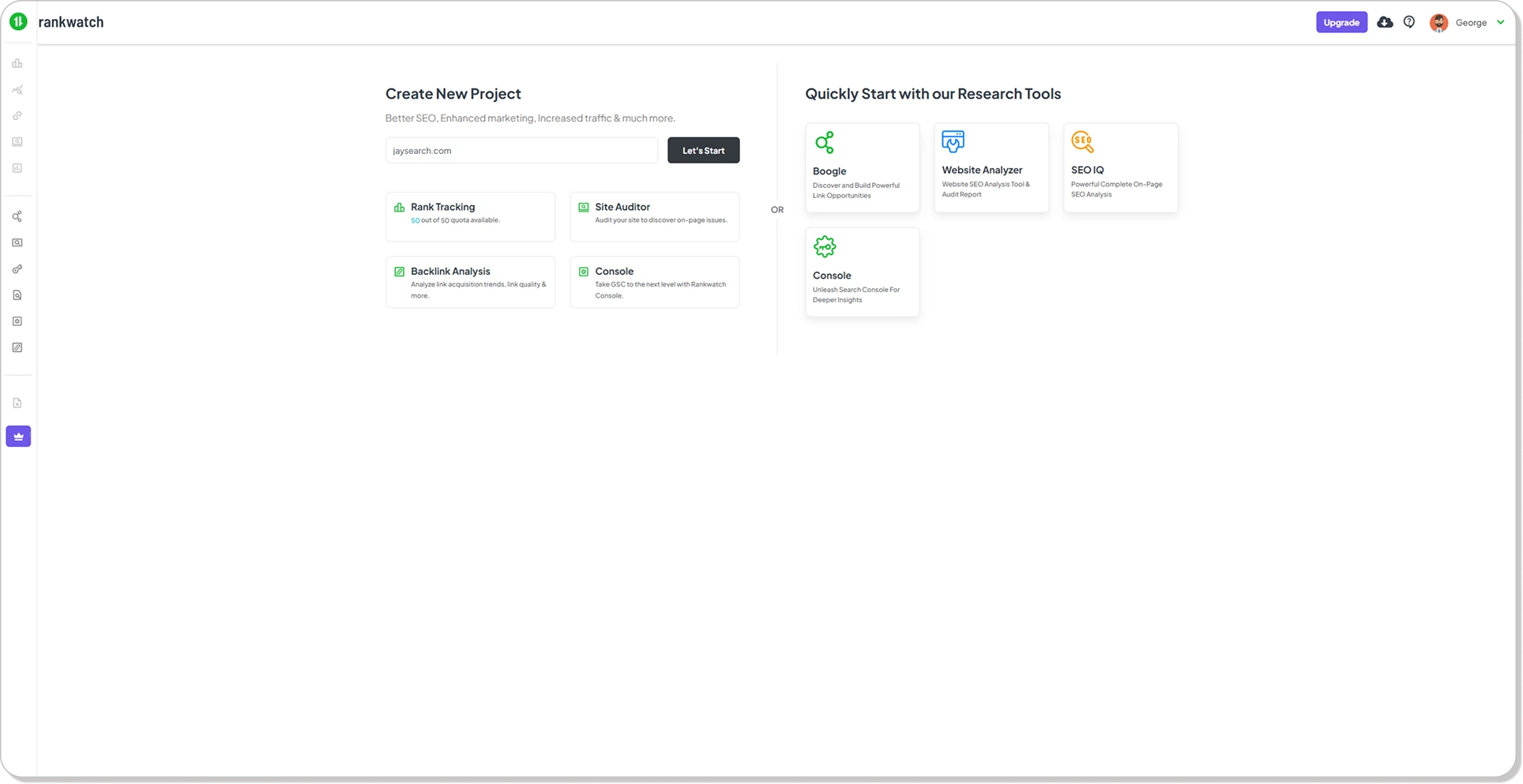The width and height of the screenshot is (1523, 784).
Task: Click the domain input field showing jaysearch.com
Action: [x=521, y=150]
